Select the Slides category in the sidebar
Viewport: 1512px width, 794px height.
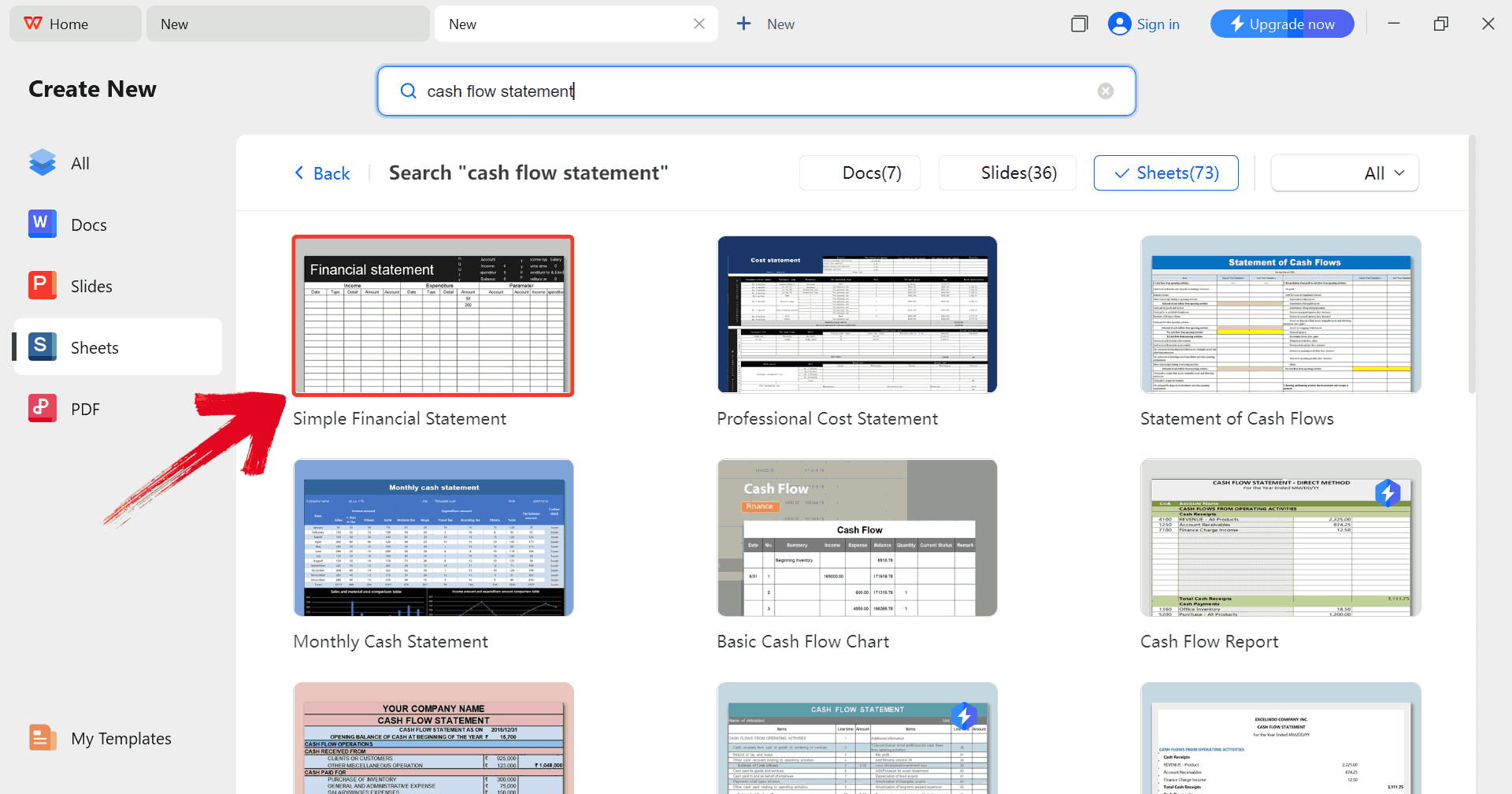[x=90, y=285]
